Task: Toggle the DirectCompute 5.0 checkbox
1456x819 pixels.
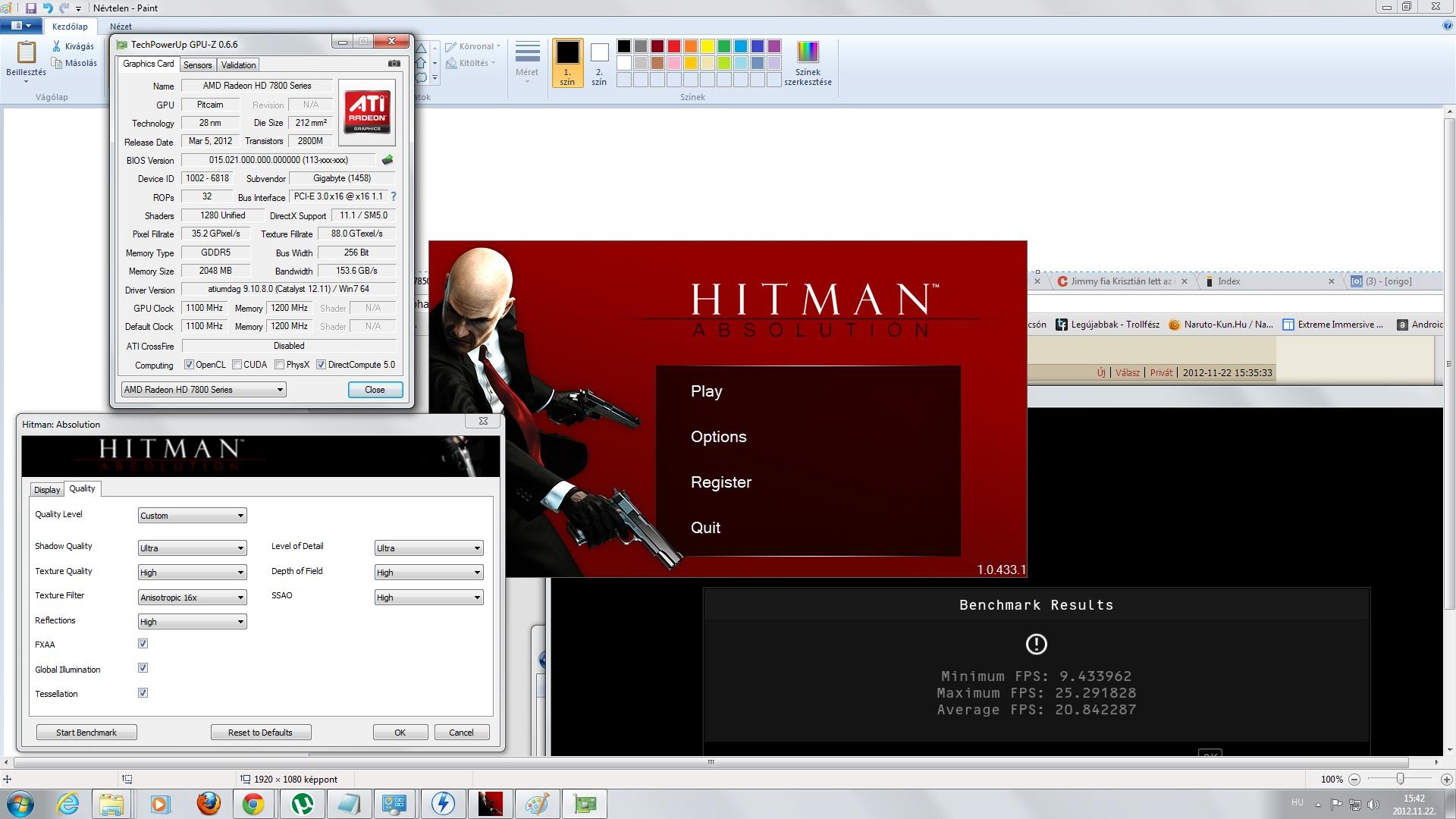Action: [321, 365]
